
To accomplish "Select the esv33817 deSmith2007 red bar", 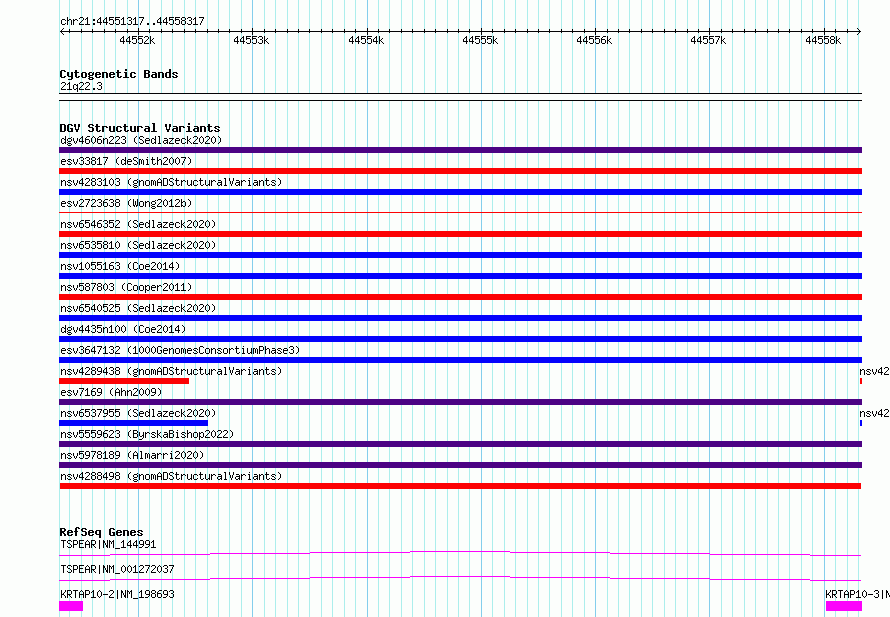I will click(460, 171).
